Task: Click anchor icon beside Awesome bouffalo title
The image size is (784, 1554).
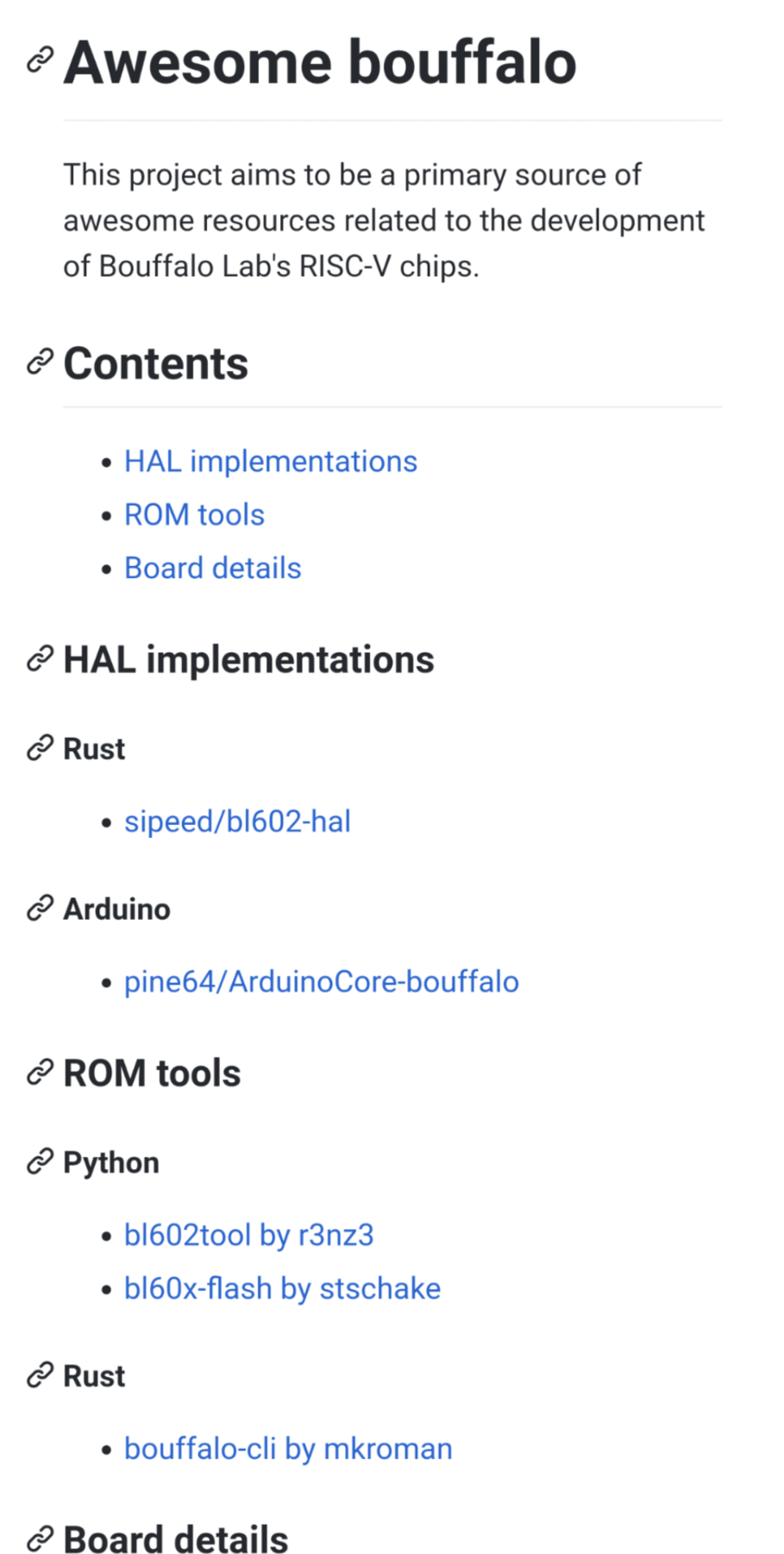Action: tap(40, 61)
